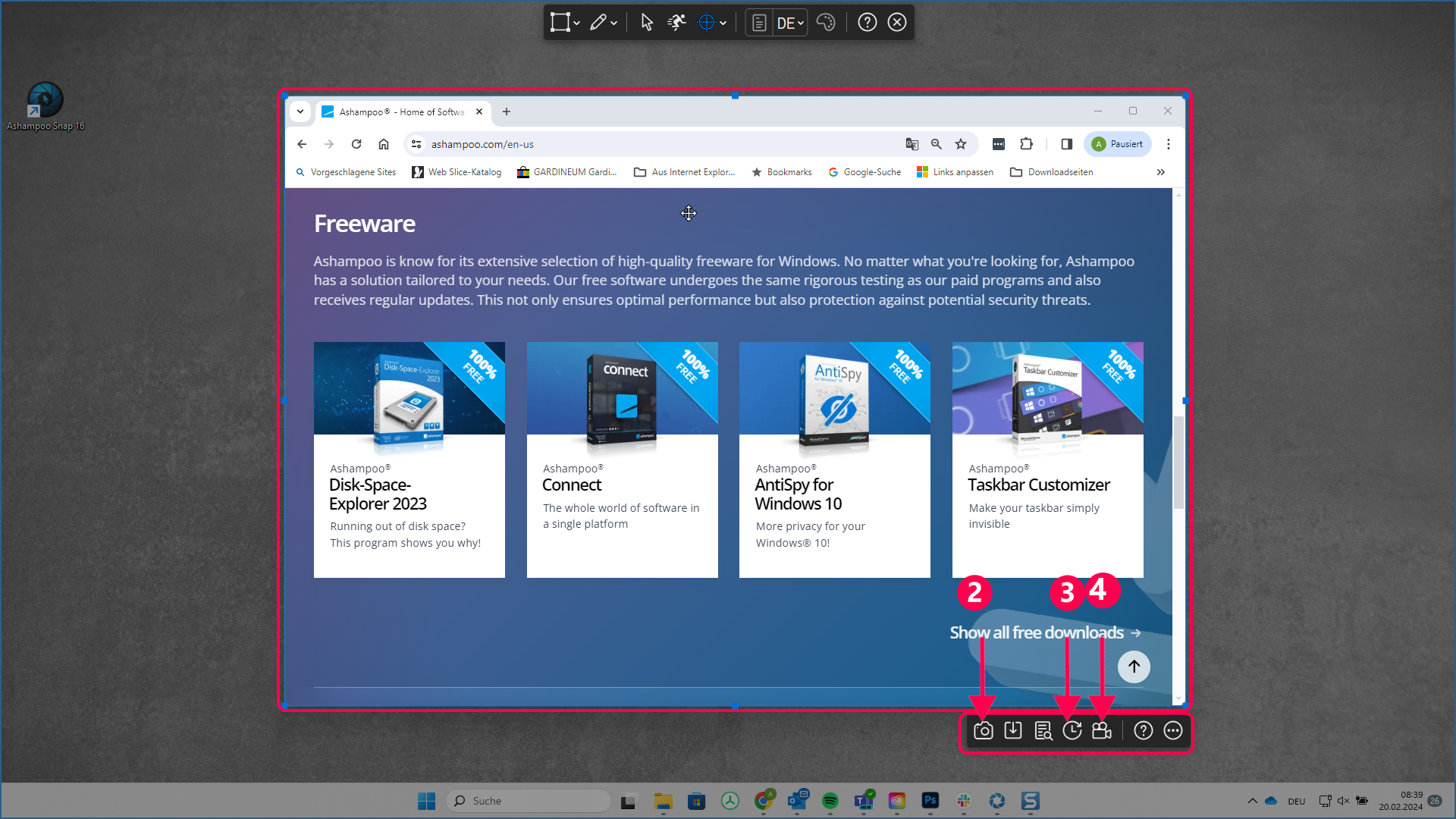Open the tab search dropdown chevron
The width and height of the screenshot is (1456, 819).
(x=300, y=111)
